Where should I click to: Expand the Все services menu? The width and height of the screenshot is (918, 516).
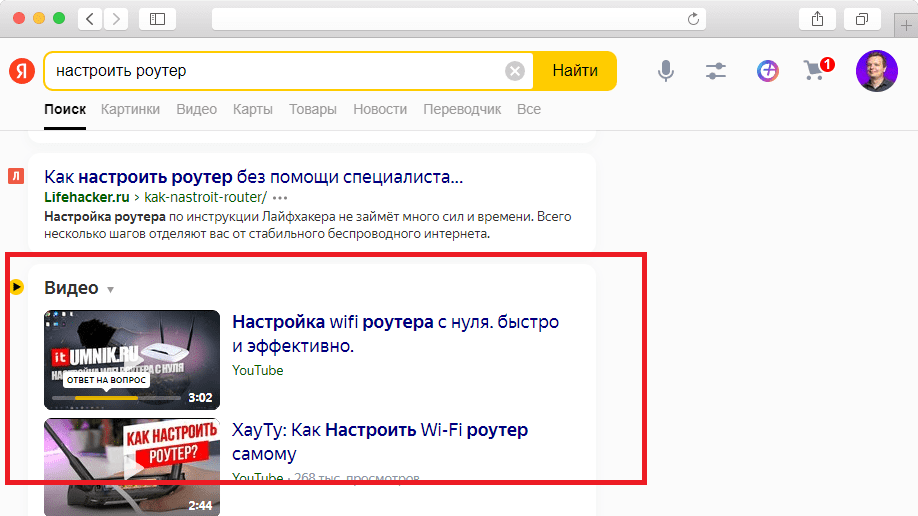[529, 110]
